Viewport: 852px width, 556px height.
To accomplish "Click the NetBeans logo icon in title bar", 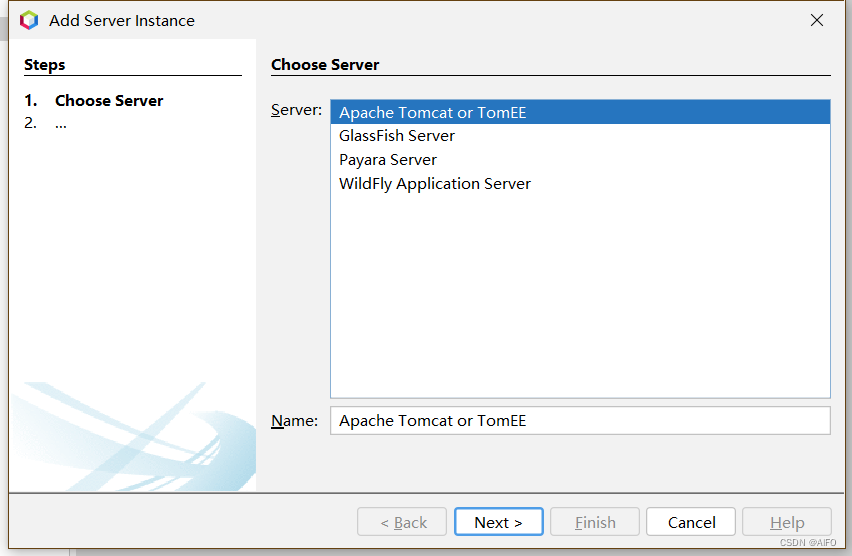I will (29, 20).
